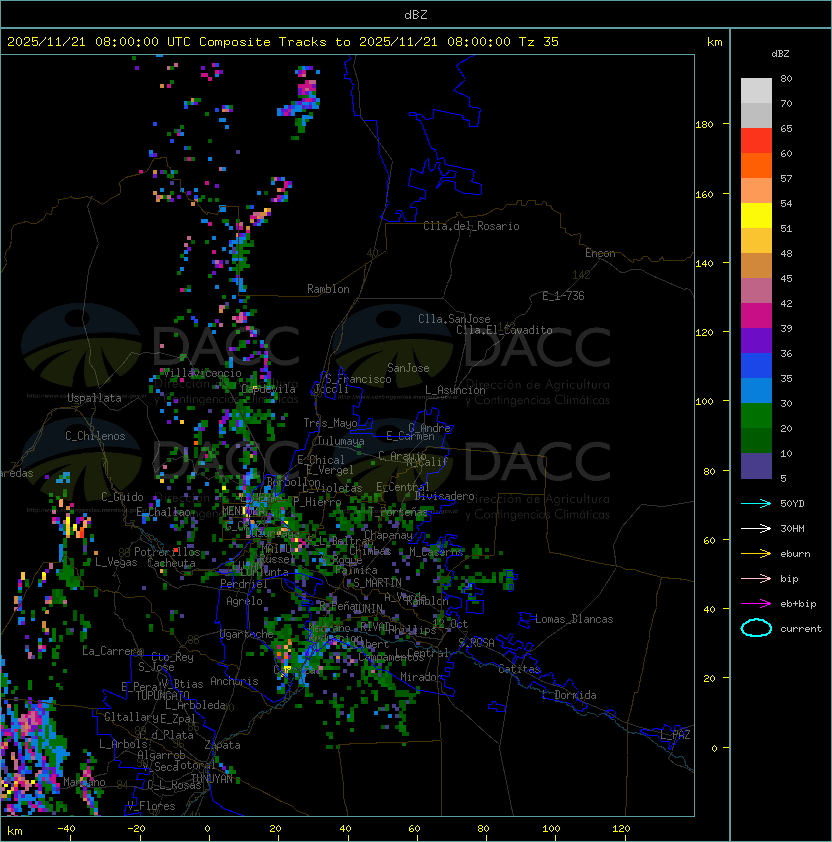Click the white 30HM arrow symbol
Viewport: 832px width, 842px height.
pyautogui.click(x=756, y=528)
